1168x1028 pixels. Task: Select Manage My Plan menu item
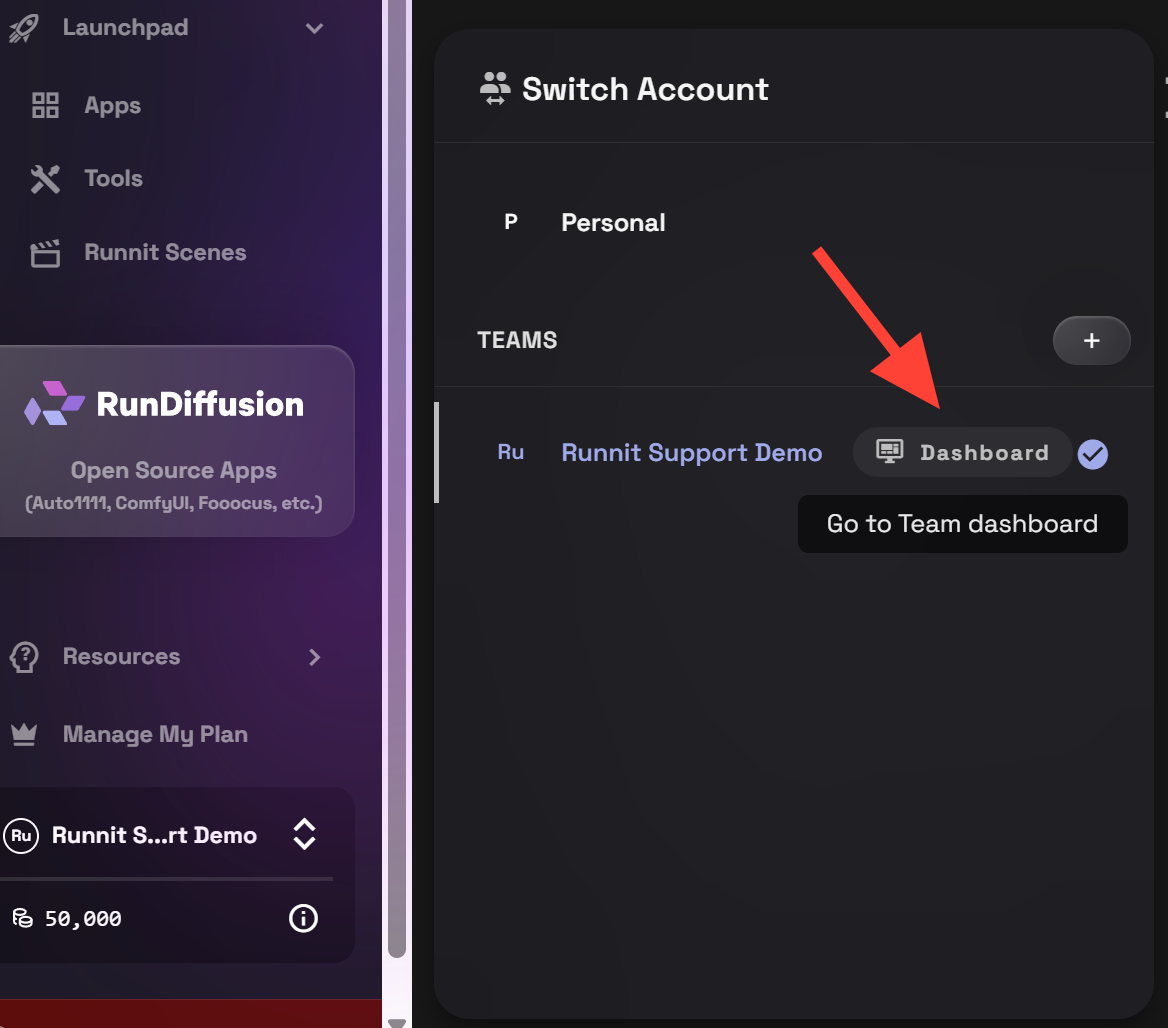(x=154, y=735)
